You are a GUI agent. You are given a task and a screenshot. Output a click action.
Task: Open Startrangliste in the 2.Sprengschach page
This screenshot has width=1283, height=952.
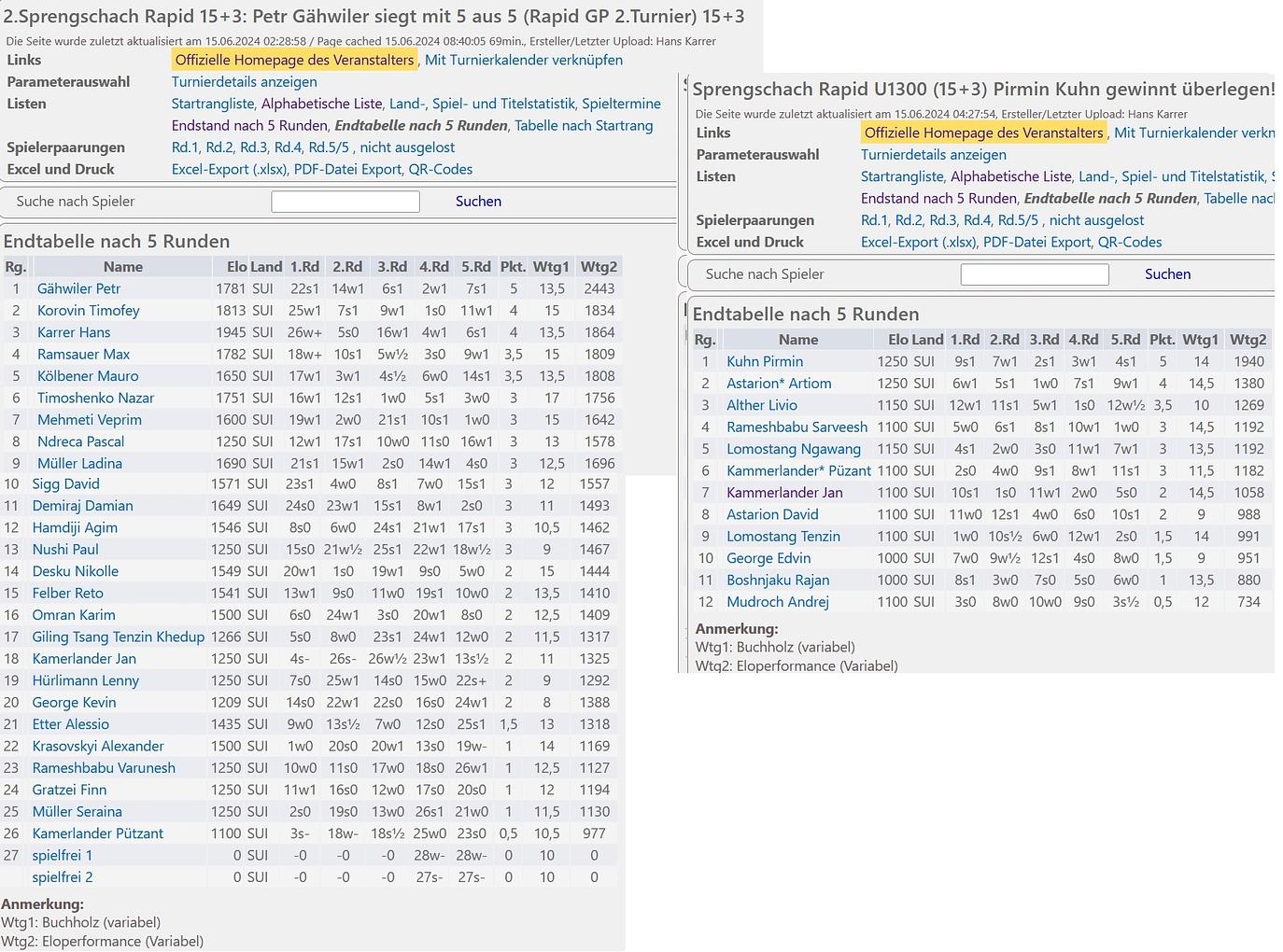point(212,105)
